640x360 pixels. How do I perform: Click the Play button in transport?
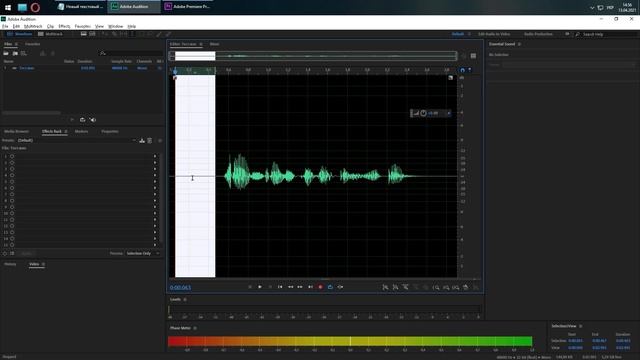tap(260, 287)
